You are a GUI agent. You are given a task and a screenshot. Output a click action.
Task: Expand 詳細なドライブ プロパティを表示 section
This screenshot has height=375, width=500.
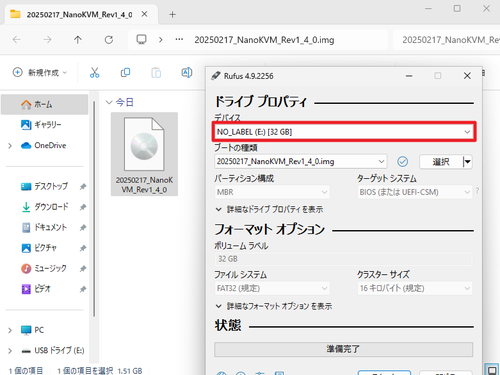269,209
